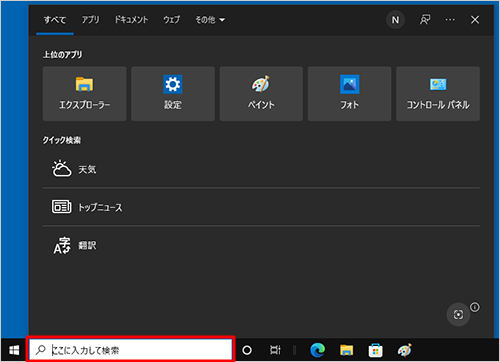Switch to the ドキュメント tab

131,20
